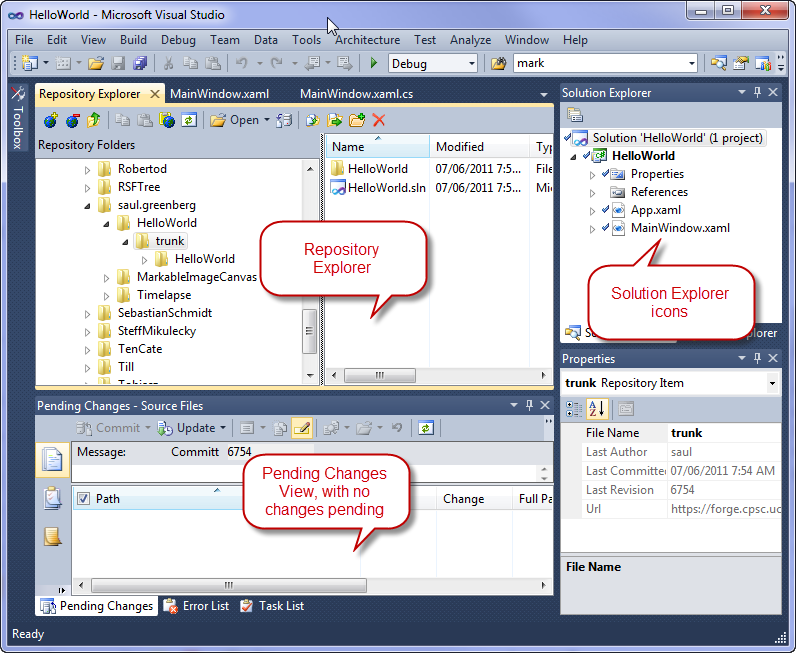Screen dimensions: 796x653
Task: Switch to Error List tab
Action: pyautogui.click(x=197, y=606)
